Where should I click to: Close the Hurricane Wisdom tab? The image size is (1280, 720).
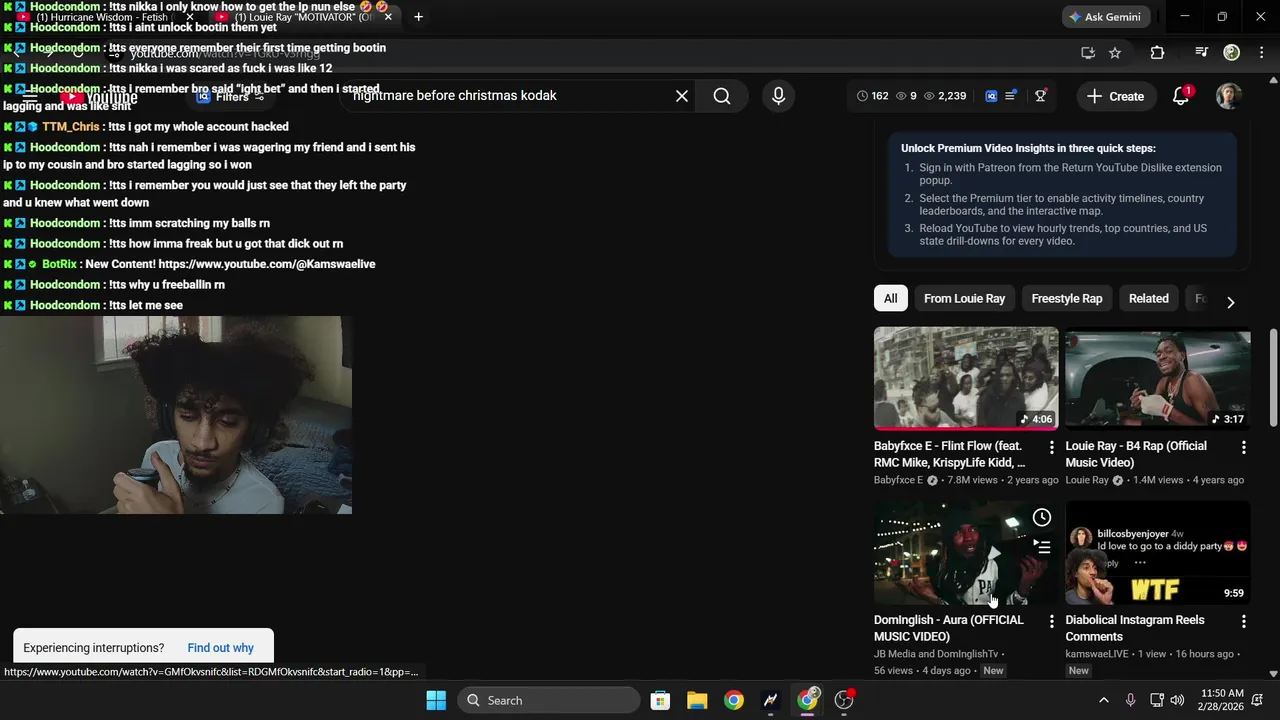pyautogui.click(x=190, y=17)
